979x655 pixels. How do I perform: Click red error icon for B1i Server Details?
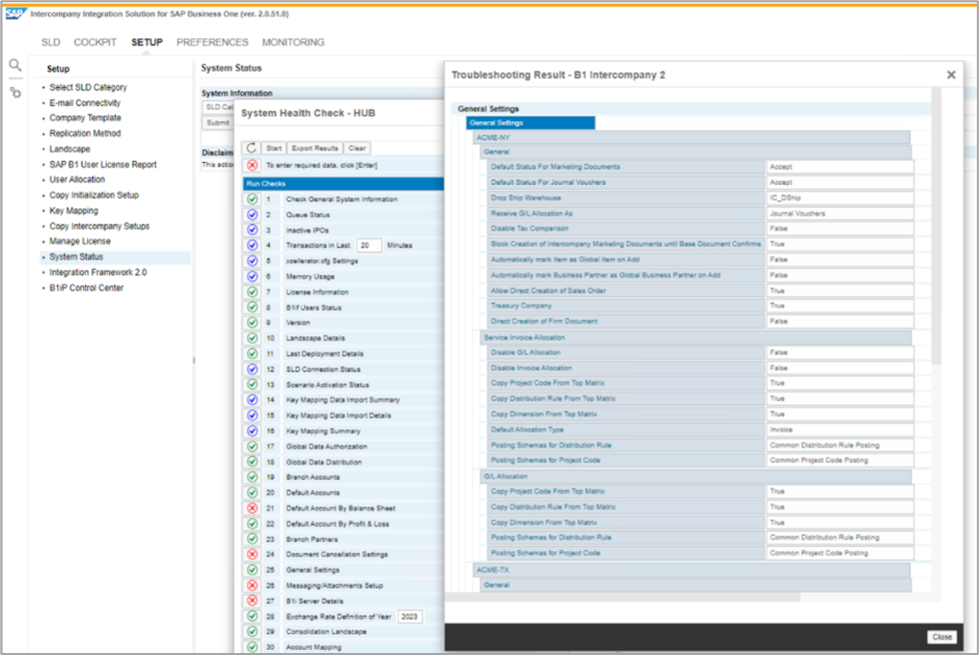252,601
